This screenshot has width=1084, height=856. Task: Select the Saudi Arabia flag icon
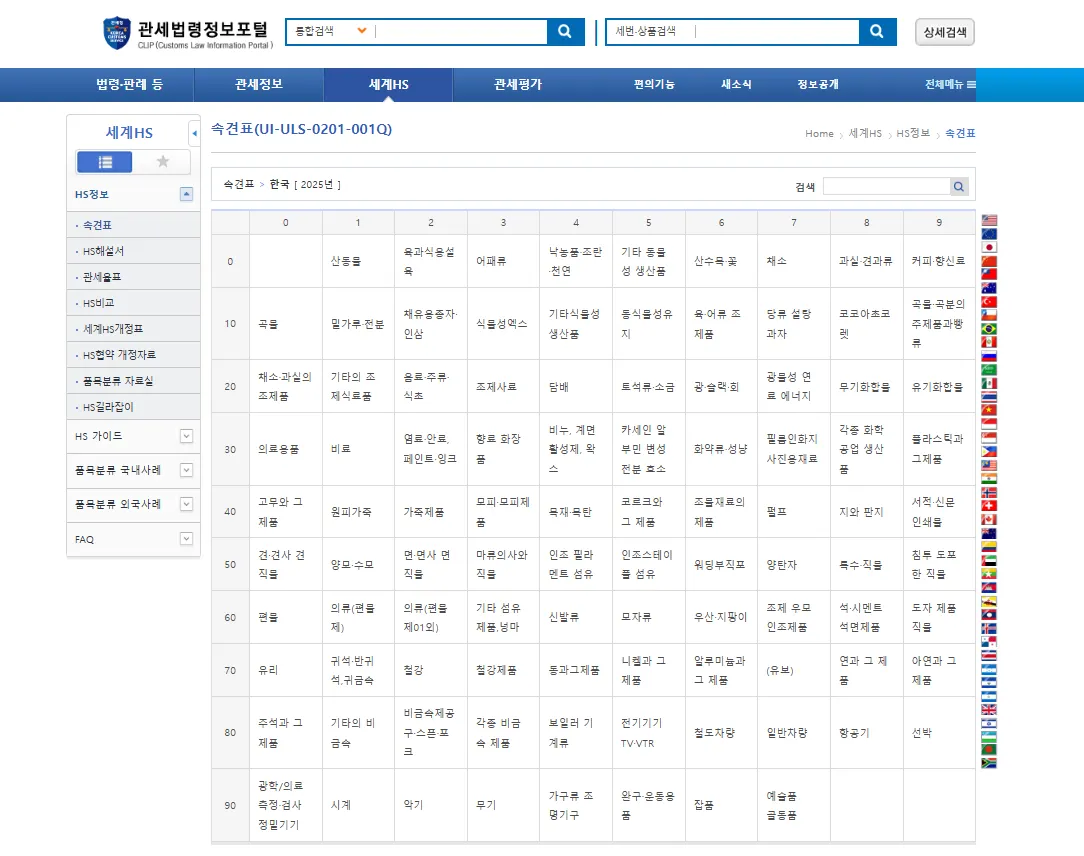click(989, 369)
